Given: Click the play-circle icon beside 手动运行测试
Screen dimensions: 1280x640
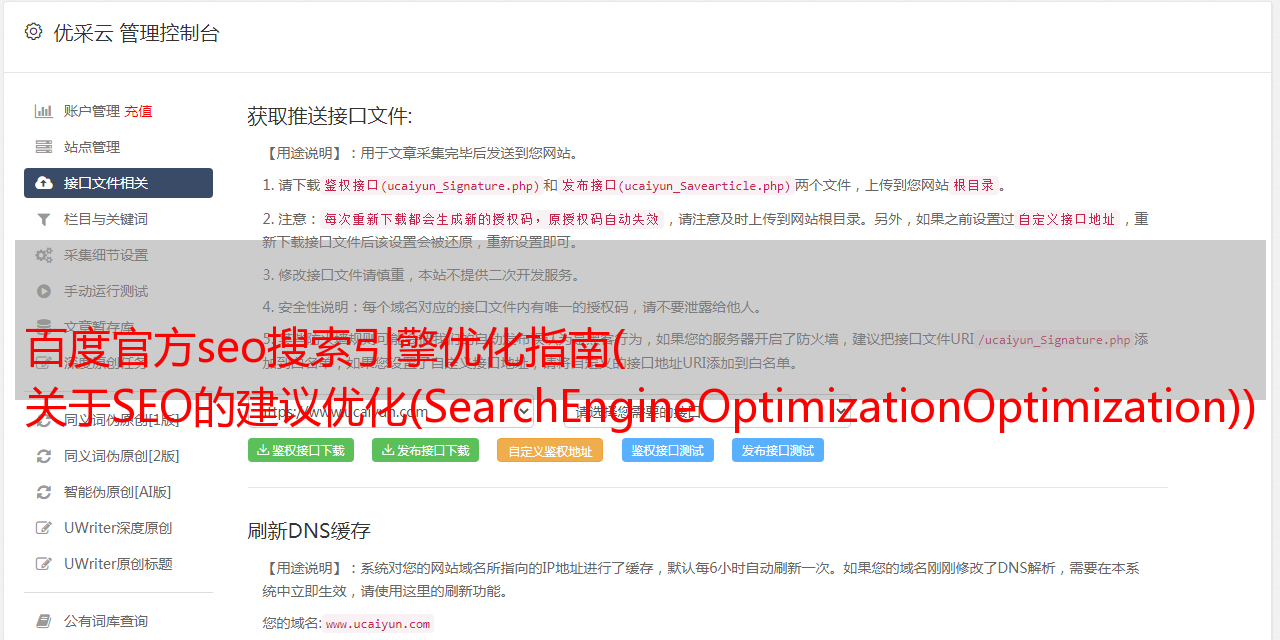Looking at the screenshot, I should pyautogui.click(x=44, y=291).
